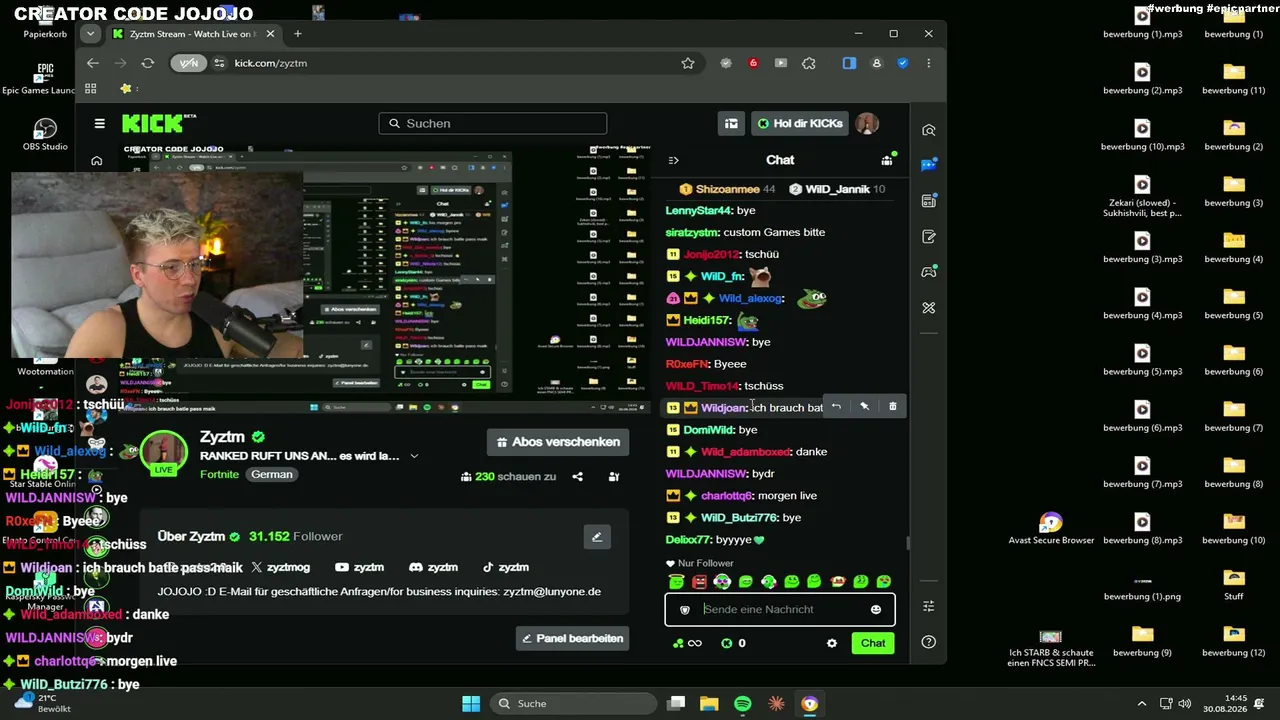Pin Wildjoan's chat message
Image resolution: width=1280 pixels, height=720 pixels.
pyautogui.click(x=864, y=407)
